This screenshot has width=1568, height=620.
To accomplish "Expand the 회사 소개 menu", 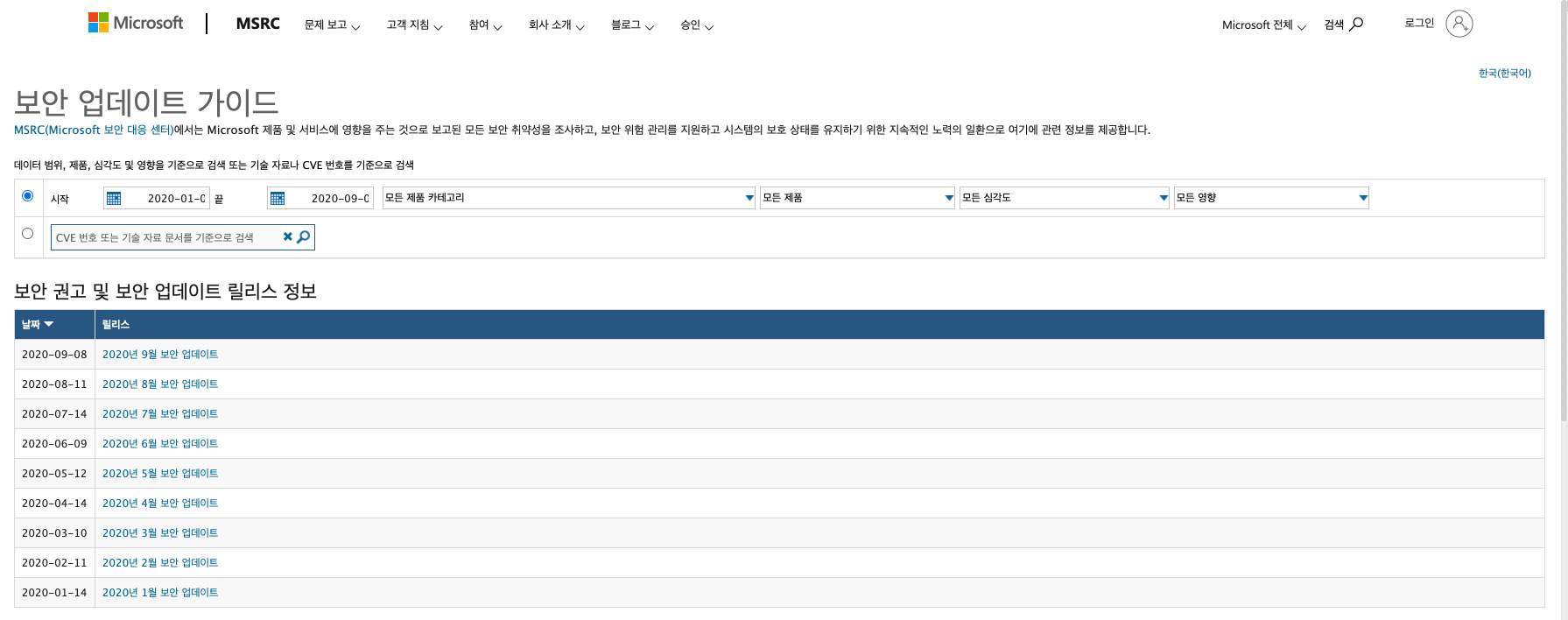I will click(556, 25).
